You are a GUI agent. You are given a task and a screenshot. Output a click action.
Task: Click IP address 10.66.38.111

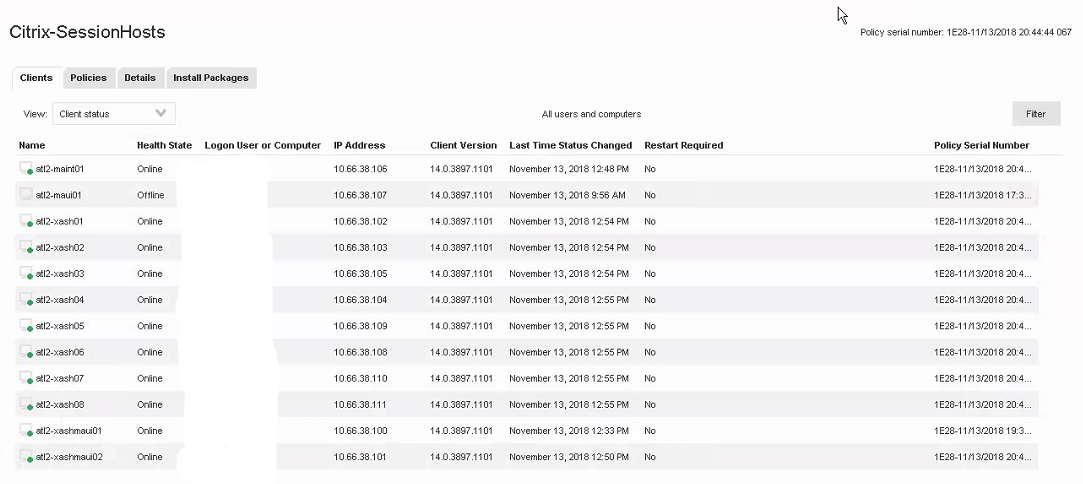[x=361, y=405]
